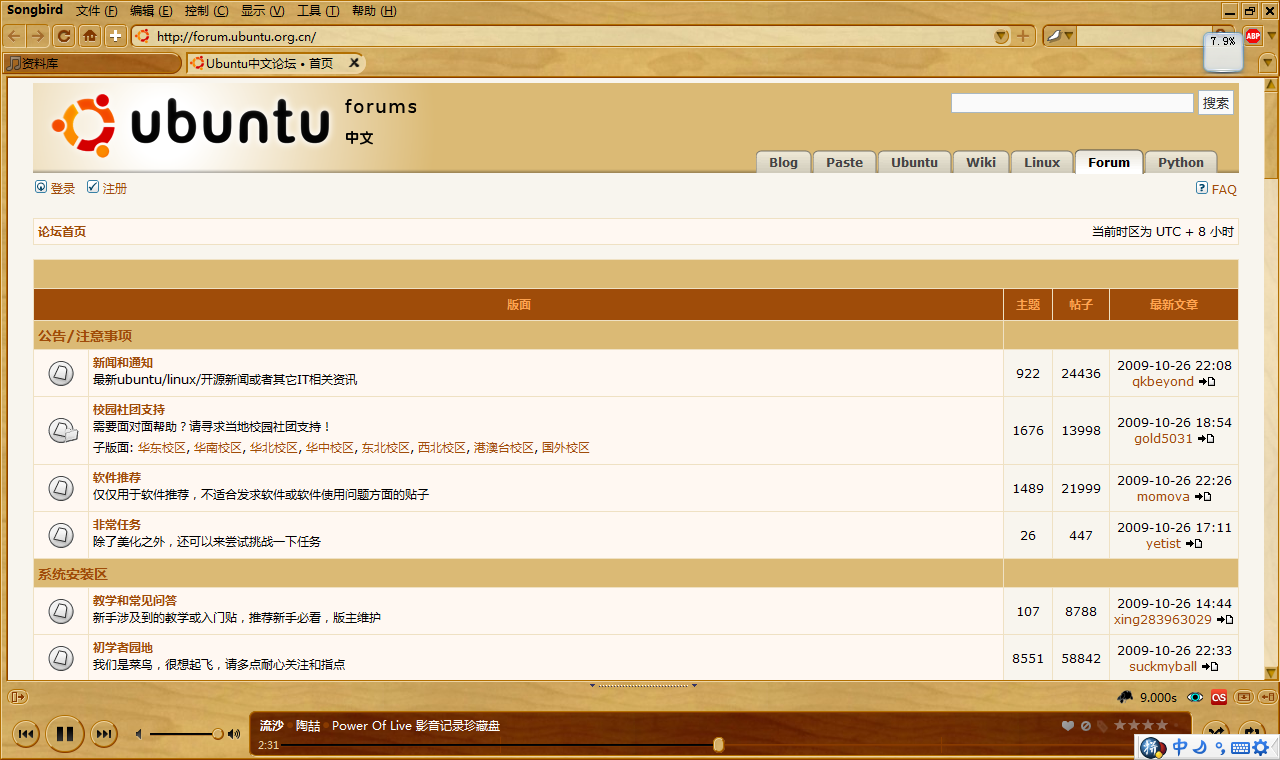Open the 论坛首页 breadcrumb link
This screenshot has height=760, width=1280.
(62, 232)
